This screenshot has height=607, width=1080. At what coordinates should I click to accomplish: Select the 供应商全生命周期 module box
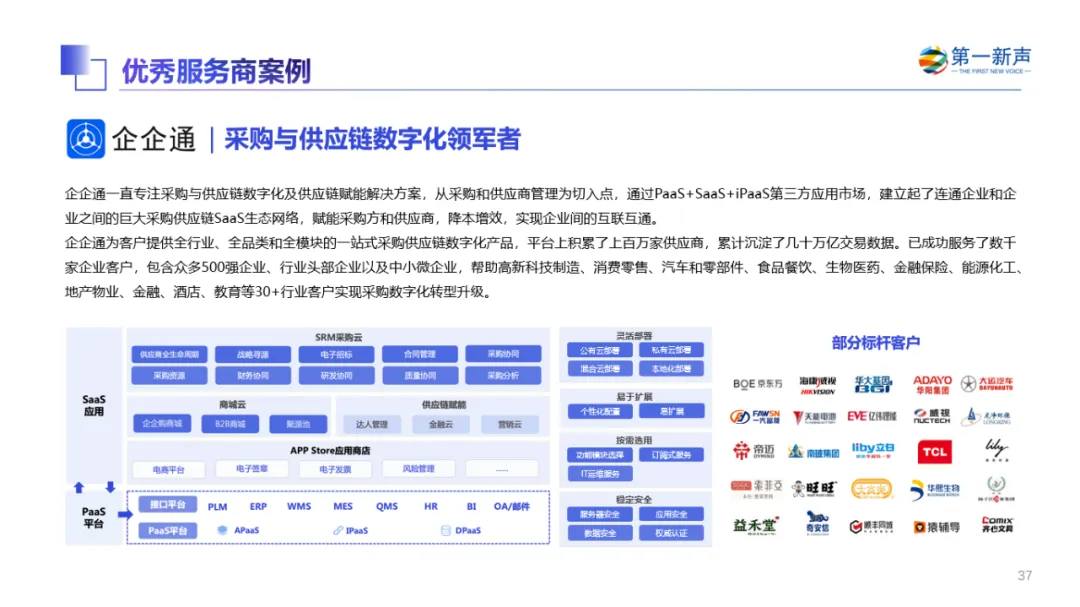click(x=169, y=354)
